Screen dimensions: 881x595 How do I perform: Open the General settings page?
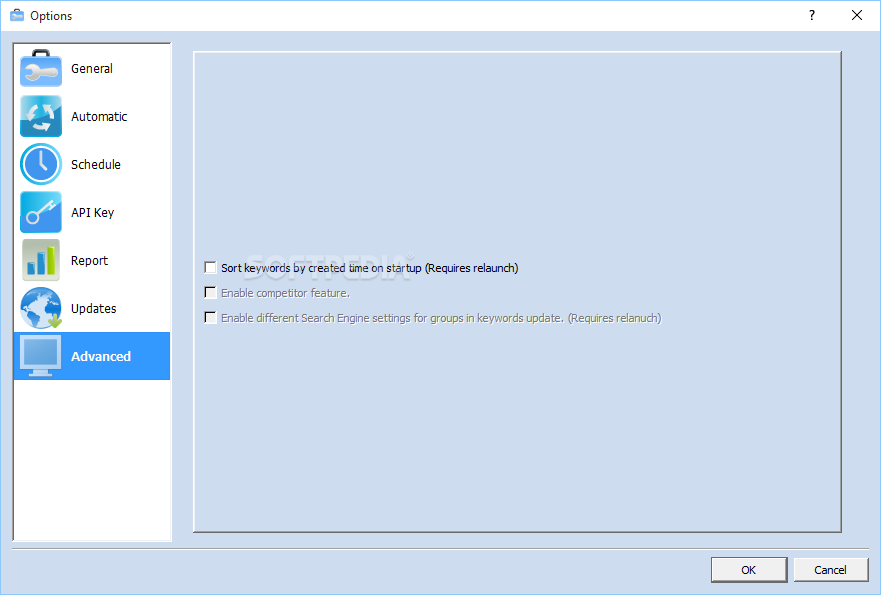pos(92,69)
